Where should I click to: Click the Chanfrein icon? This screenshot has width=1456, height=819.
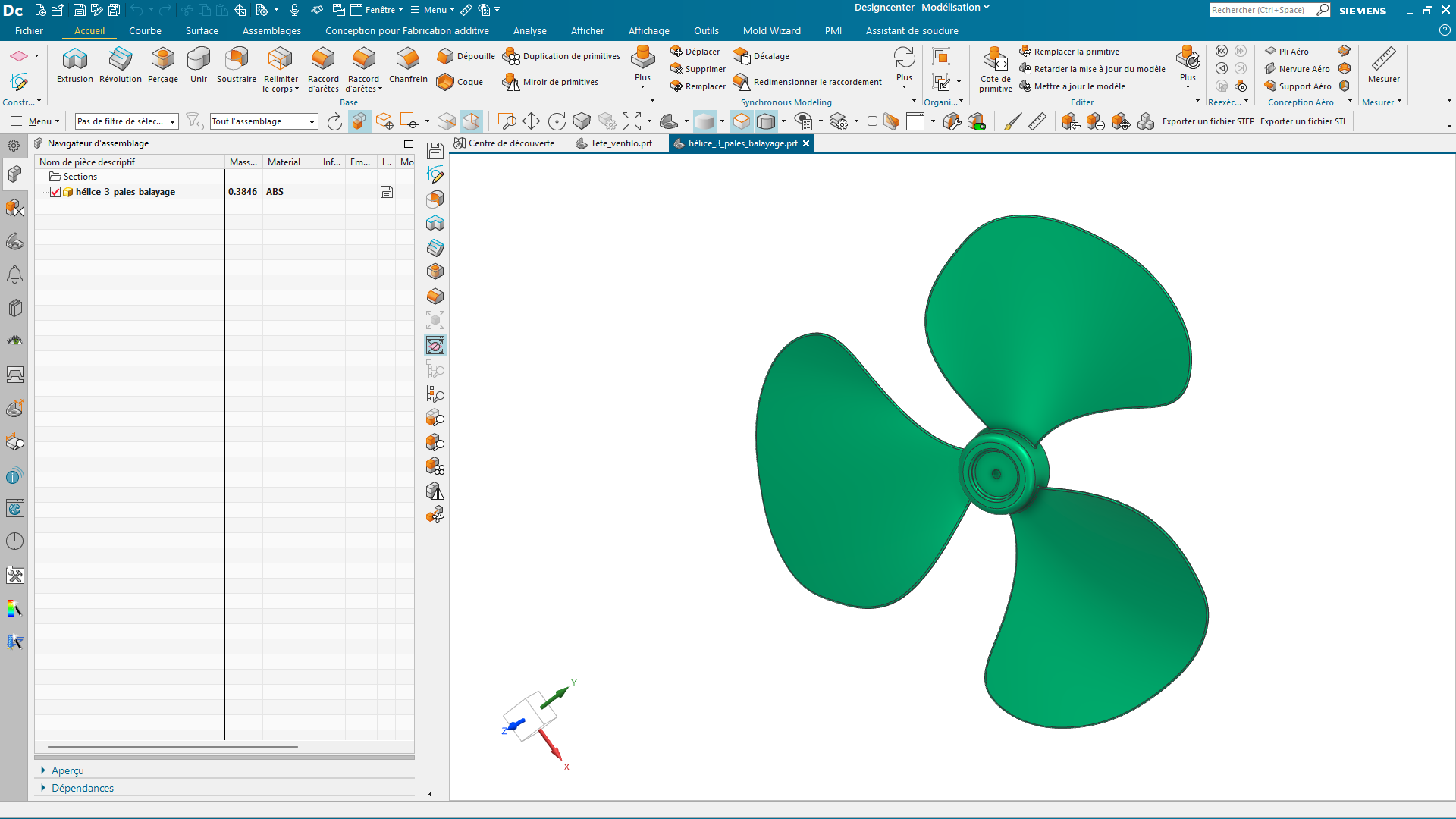[x=408, y=65]
